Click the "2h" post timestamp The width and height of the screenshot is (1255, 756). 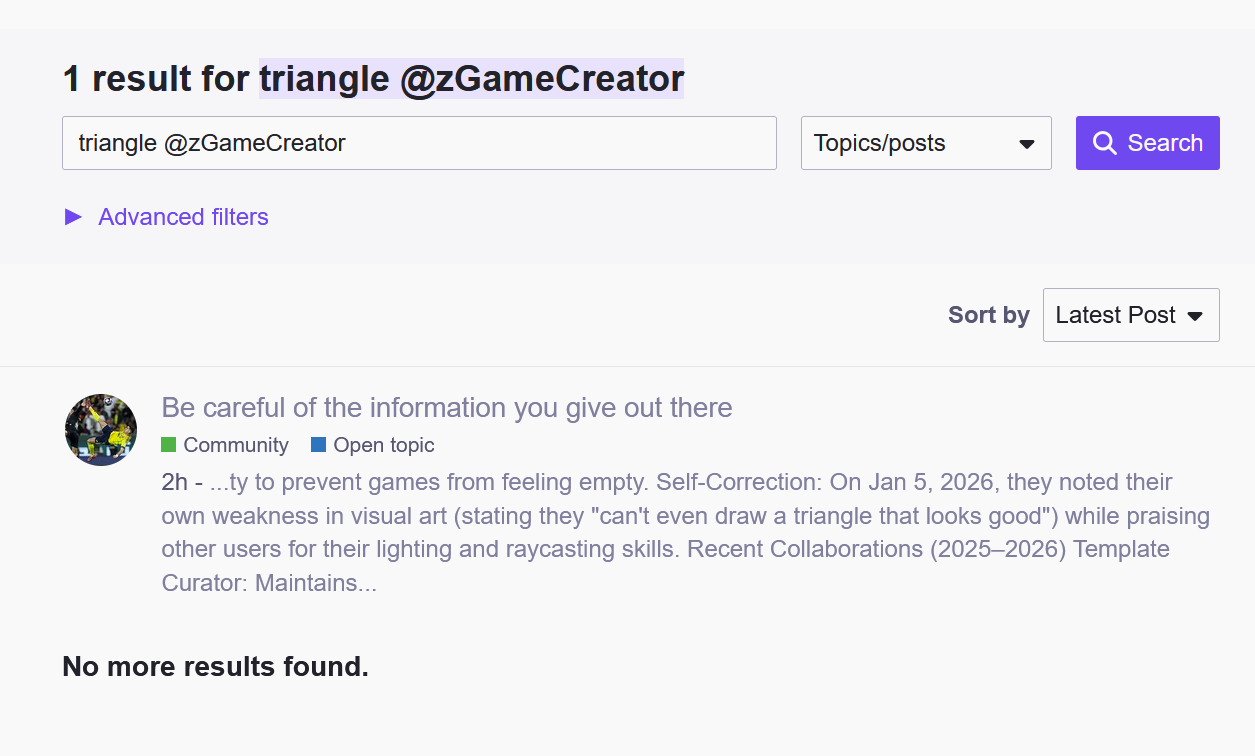click(174, 482)
